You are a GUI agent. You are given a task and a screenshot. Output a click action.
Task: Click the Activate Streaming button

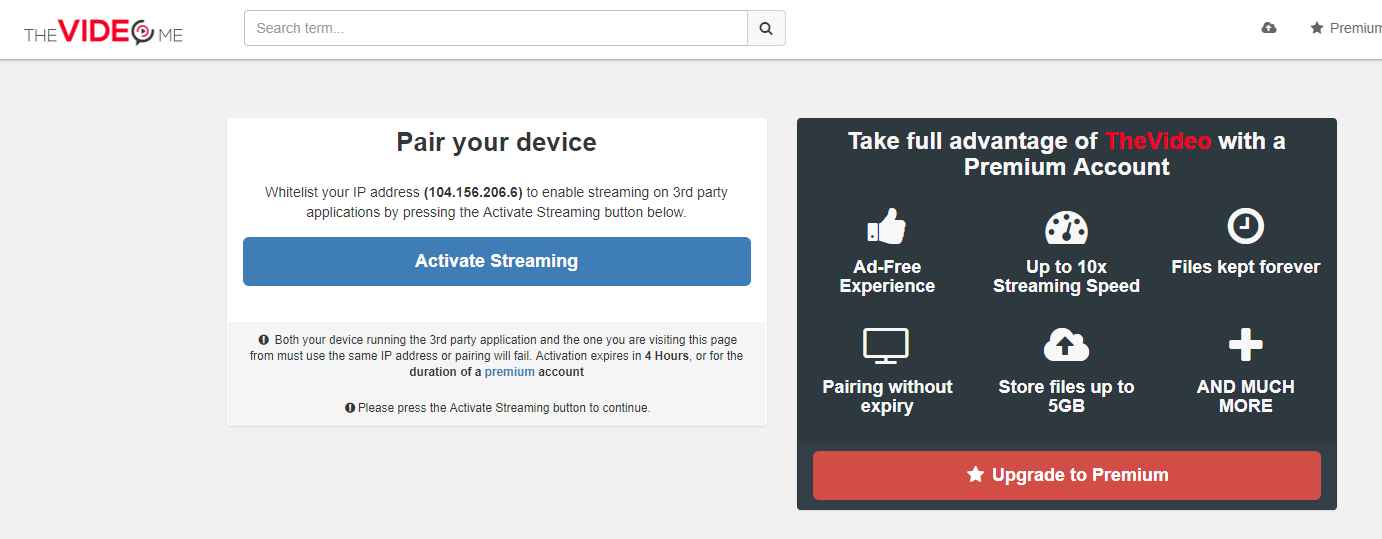(497, 261)
